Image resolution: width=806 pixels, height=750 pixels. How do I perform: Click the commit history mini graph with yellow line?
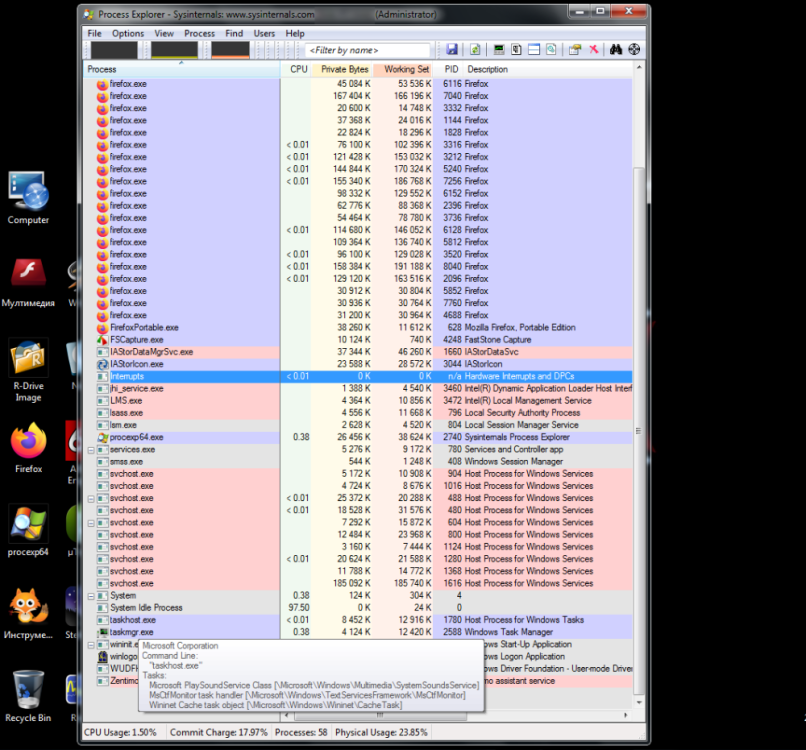pos(174,50)
